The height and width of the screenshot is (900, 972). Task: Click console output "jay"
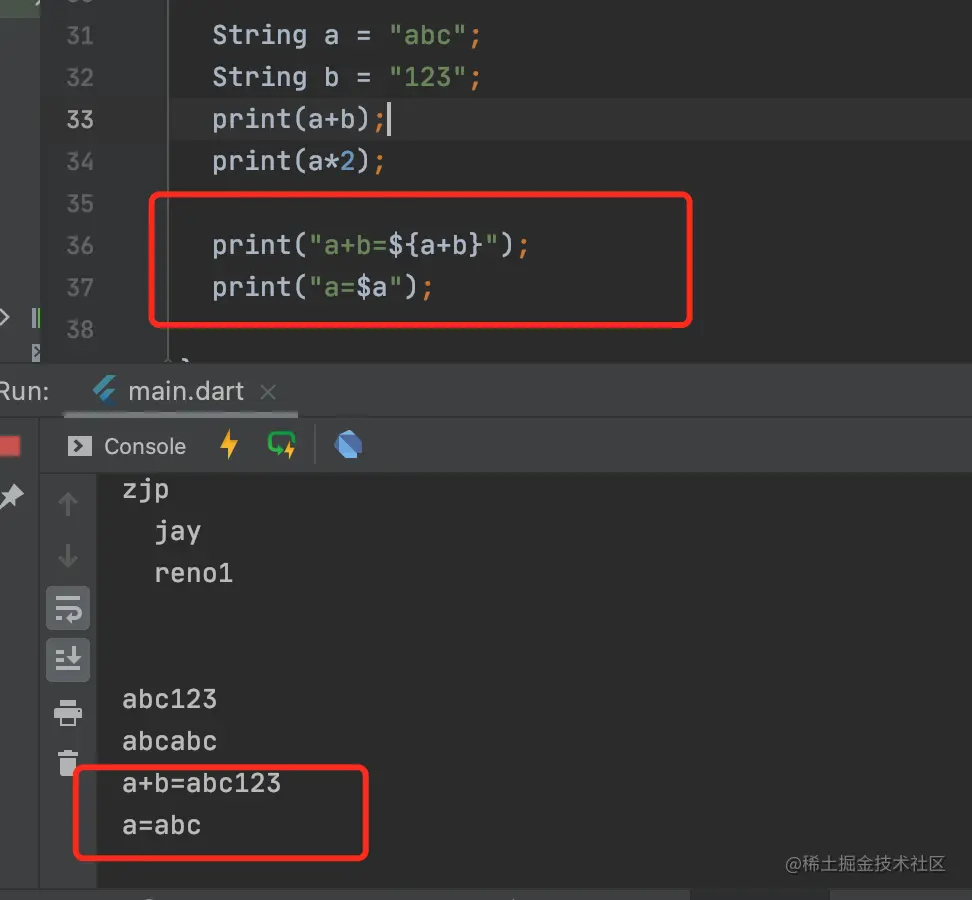(x=178, y=532)
